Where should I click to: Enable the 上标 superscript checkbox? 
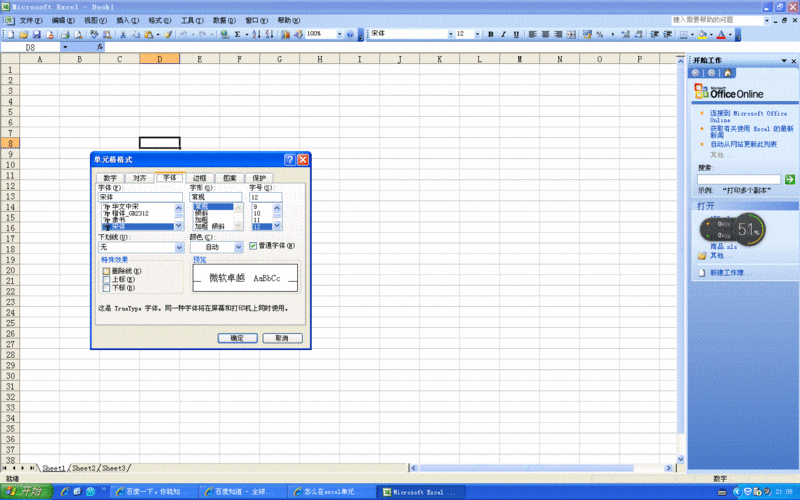(106, 280)
